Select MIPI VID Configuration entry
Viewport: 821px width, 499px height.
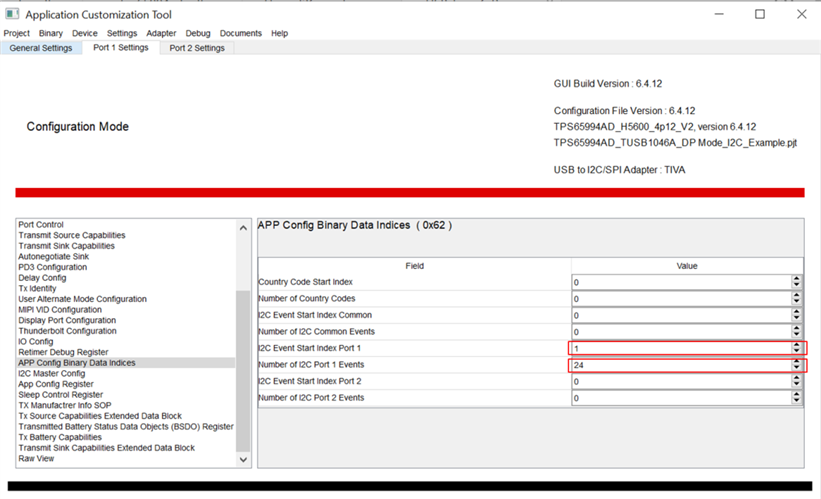(60, 309)
